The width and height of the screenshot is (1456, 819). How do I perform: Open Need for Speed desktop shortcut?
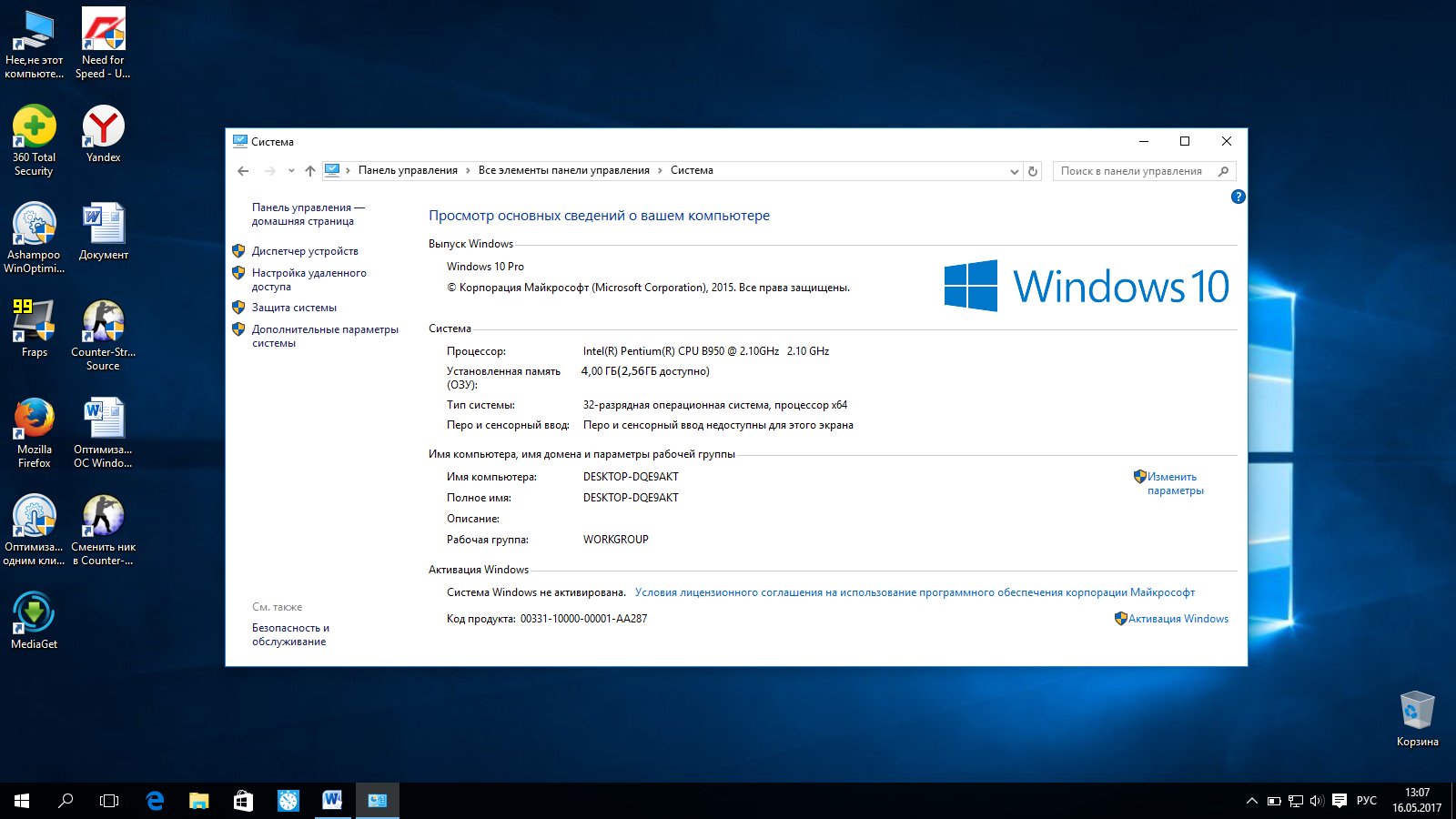[x=103, y=44]
